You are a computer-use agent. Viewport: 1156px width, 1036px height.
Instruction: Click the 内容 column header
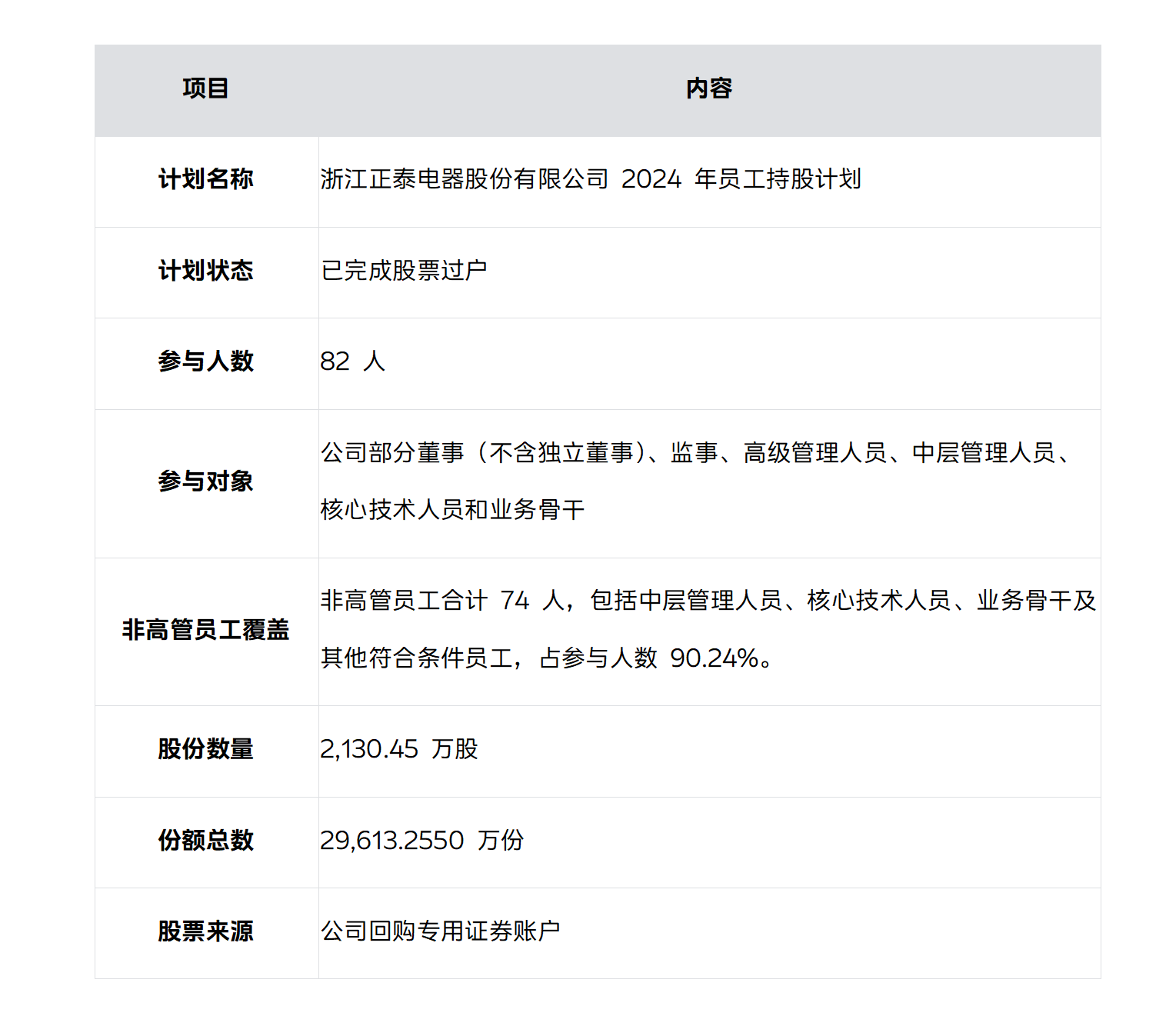(x=709, y=88)
